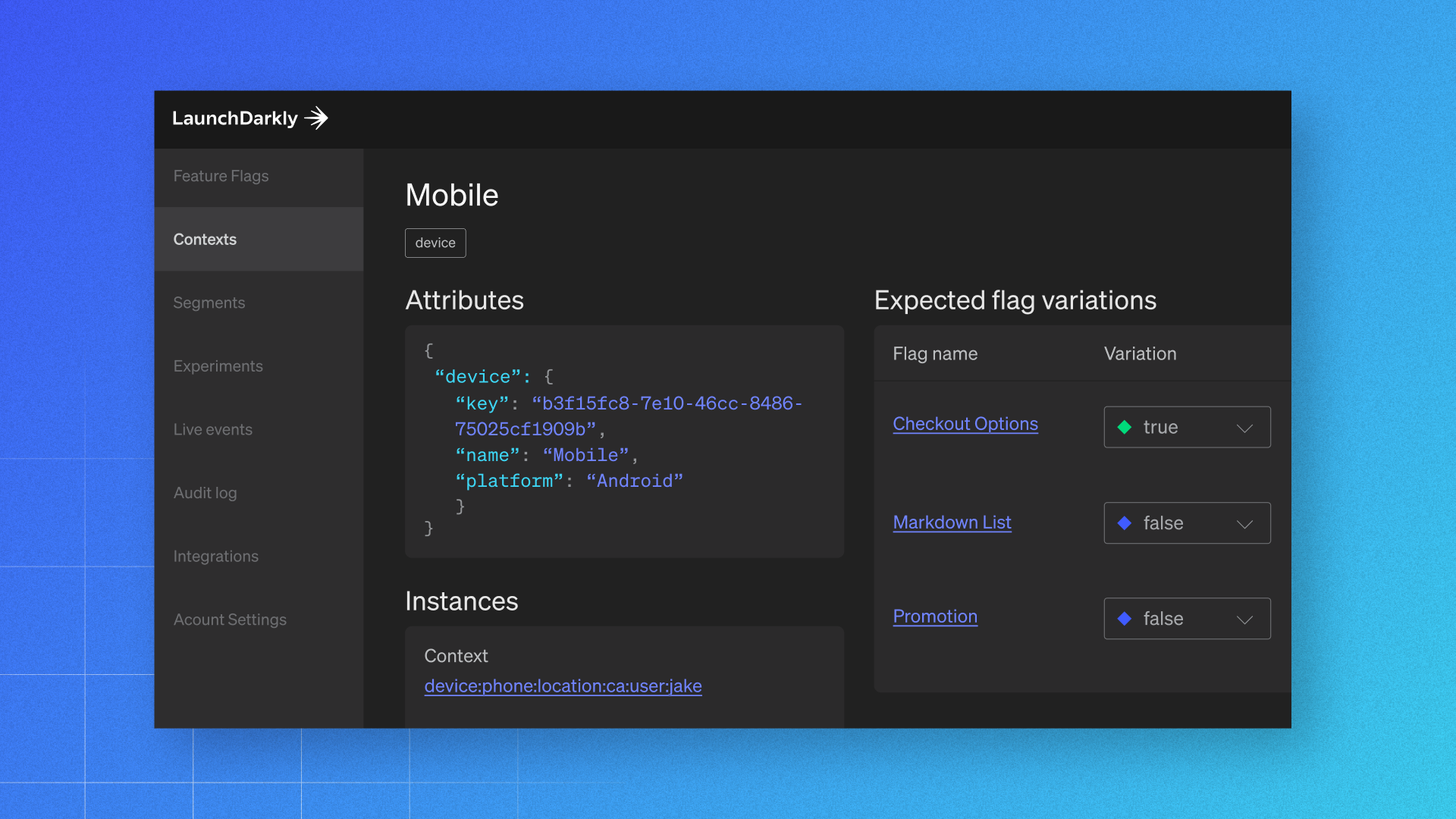Select the Contexts sidebar item
This screenshot has width=1456, height=819.
205,240
